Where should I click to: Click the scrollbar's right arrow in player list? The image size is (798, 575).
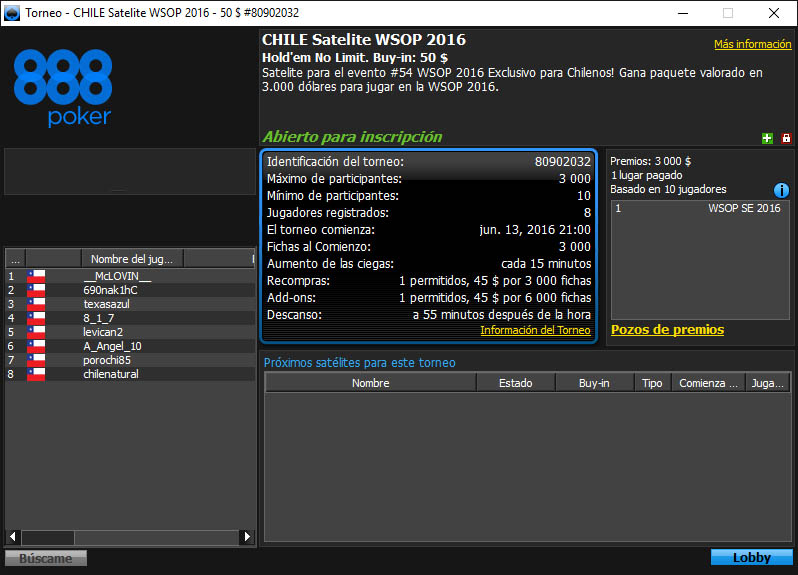pos(247,537)
